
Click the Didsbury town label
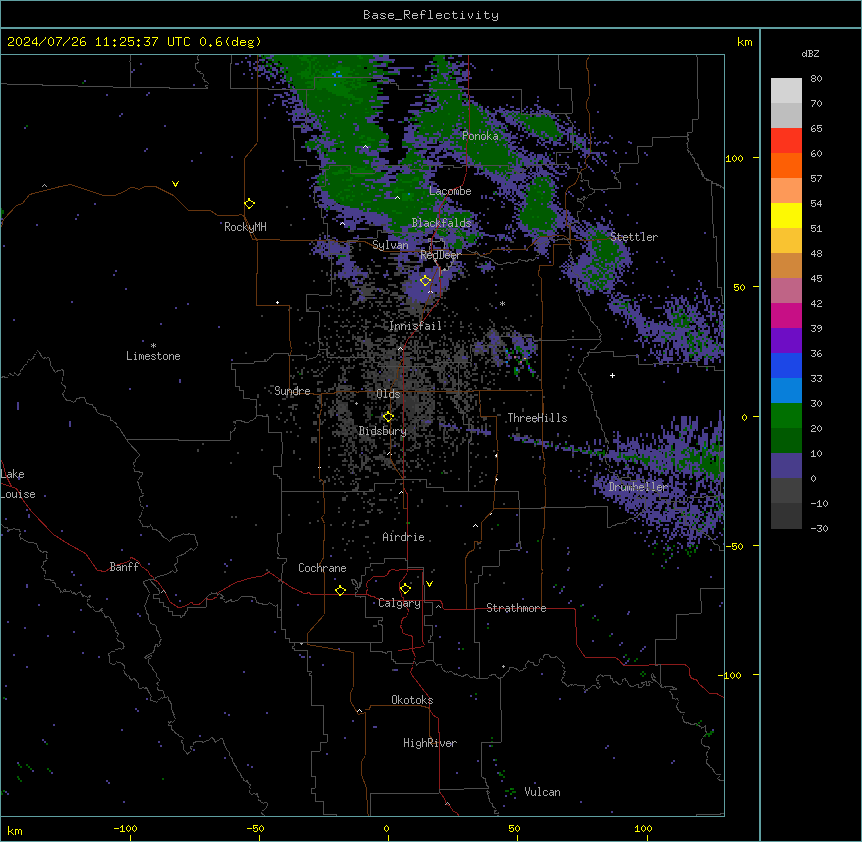click(383, 431)
